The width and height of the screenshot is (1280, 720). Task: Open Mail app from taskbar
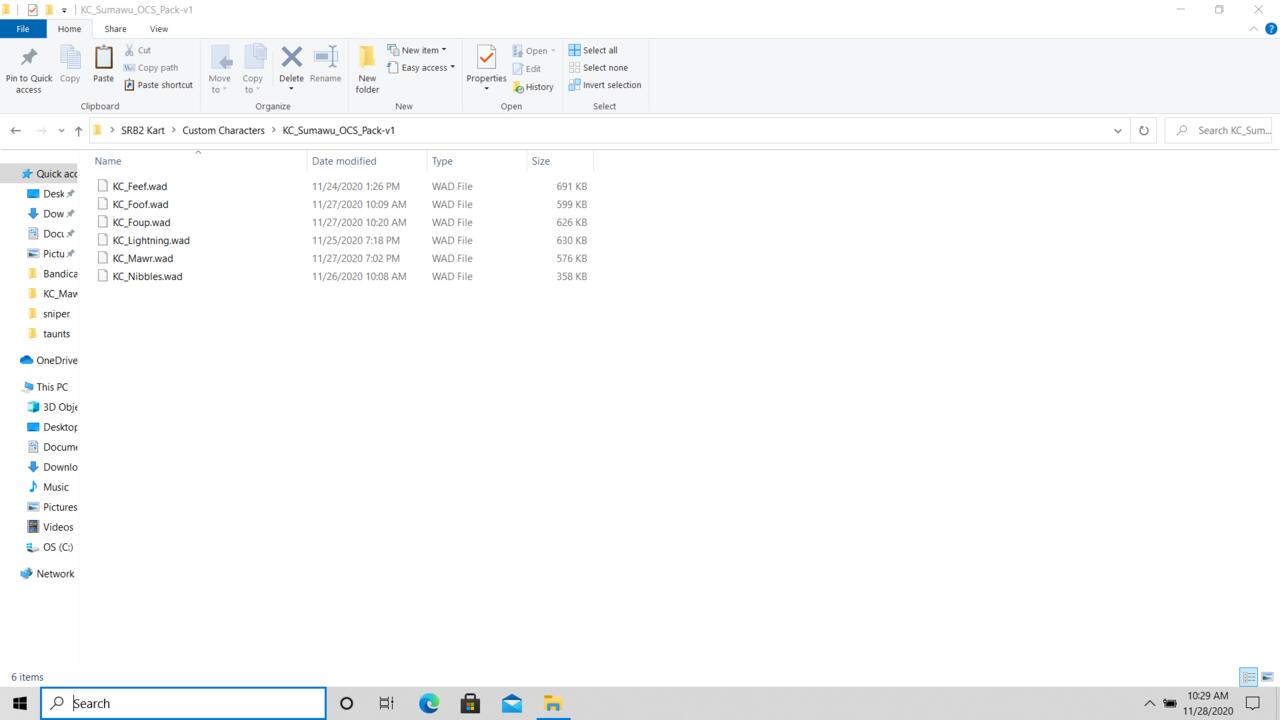point(511,703)
